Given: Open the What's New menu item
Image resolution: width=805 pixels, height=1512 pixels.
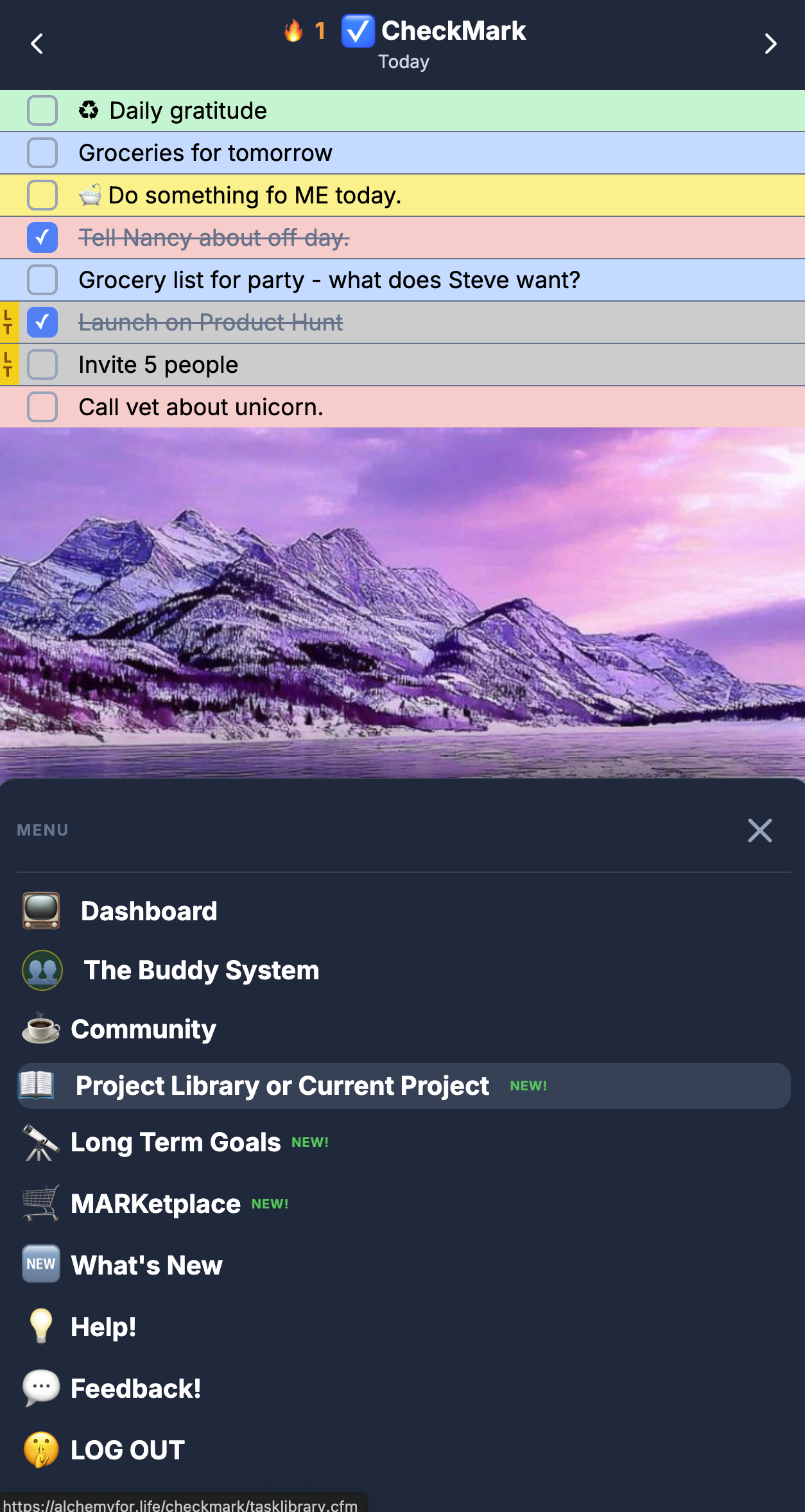Looking at the screenshot, I should pyautogui.click(x=146, y=1265).
